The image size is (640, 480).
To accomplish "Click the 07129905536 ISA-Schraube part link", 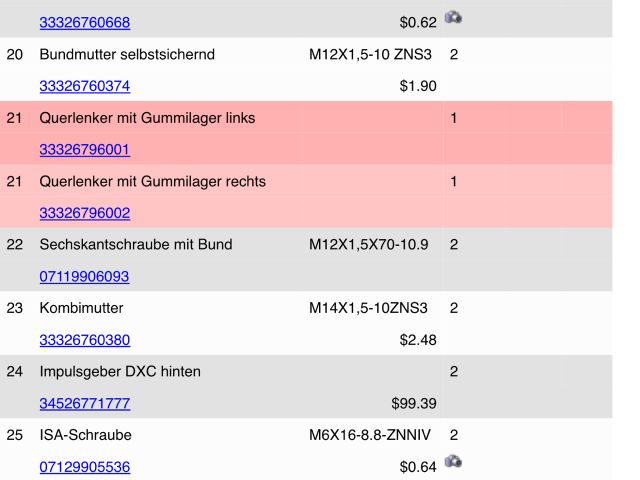I will tap(84, 467).
